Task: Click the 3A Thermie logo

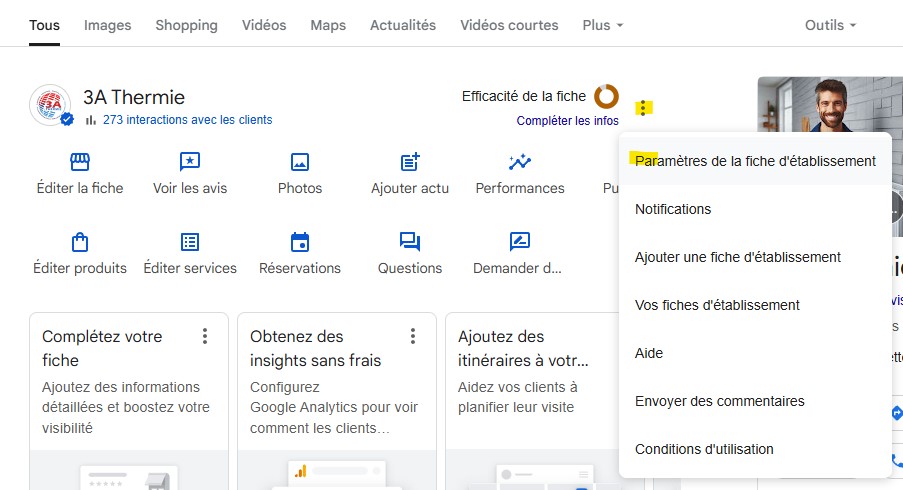Action: pyautogui.click(x=50, y=105)
